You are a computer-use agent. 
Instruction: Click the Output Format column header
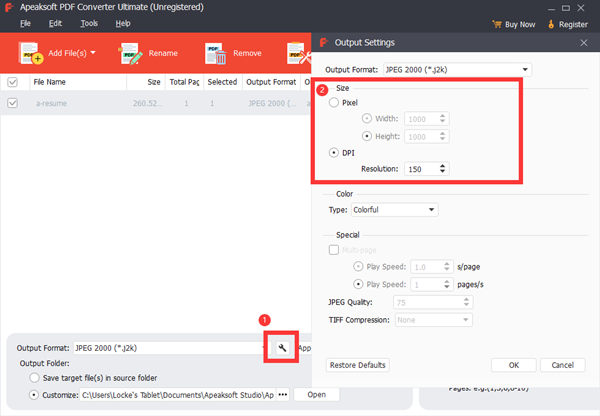coord(271,82)
